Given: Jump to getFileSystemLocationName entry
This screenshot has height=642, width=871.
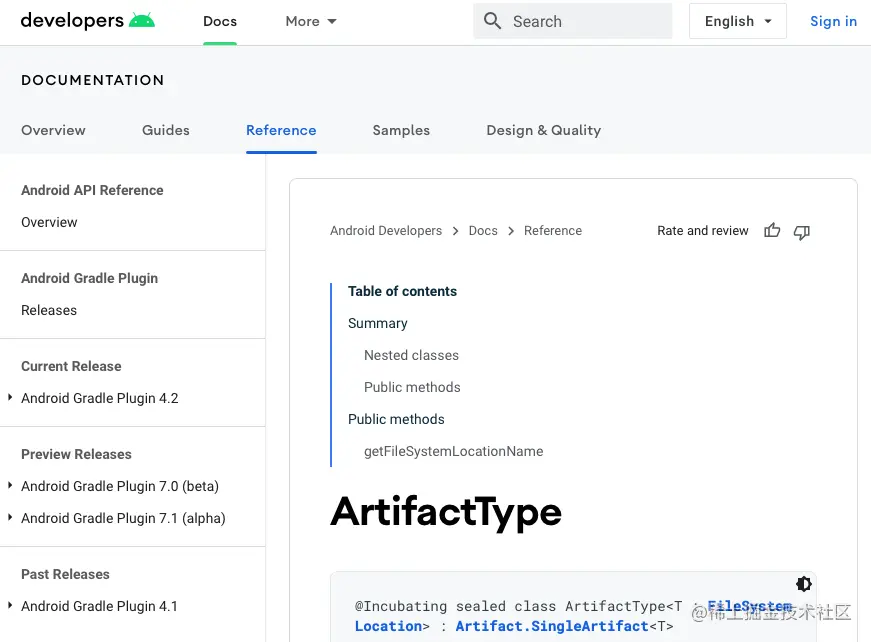Looking at the screenshot, I should (453, 452).
